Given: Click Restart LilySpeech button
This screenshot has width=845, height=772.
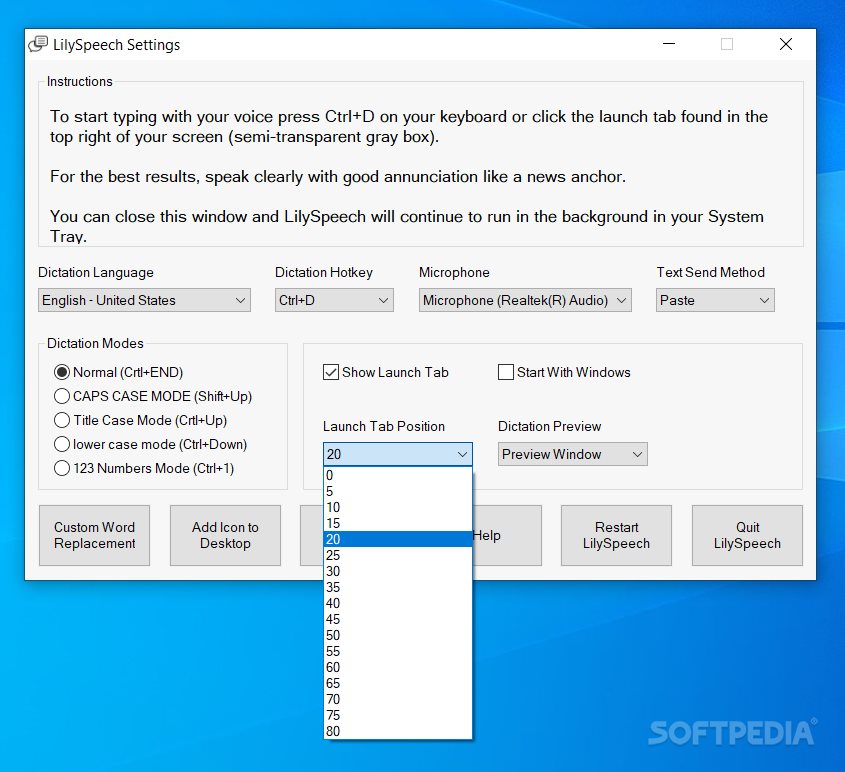Looking at the screenshot, I should pos(617,535).
